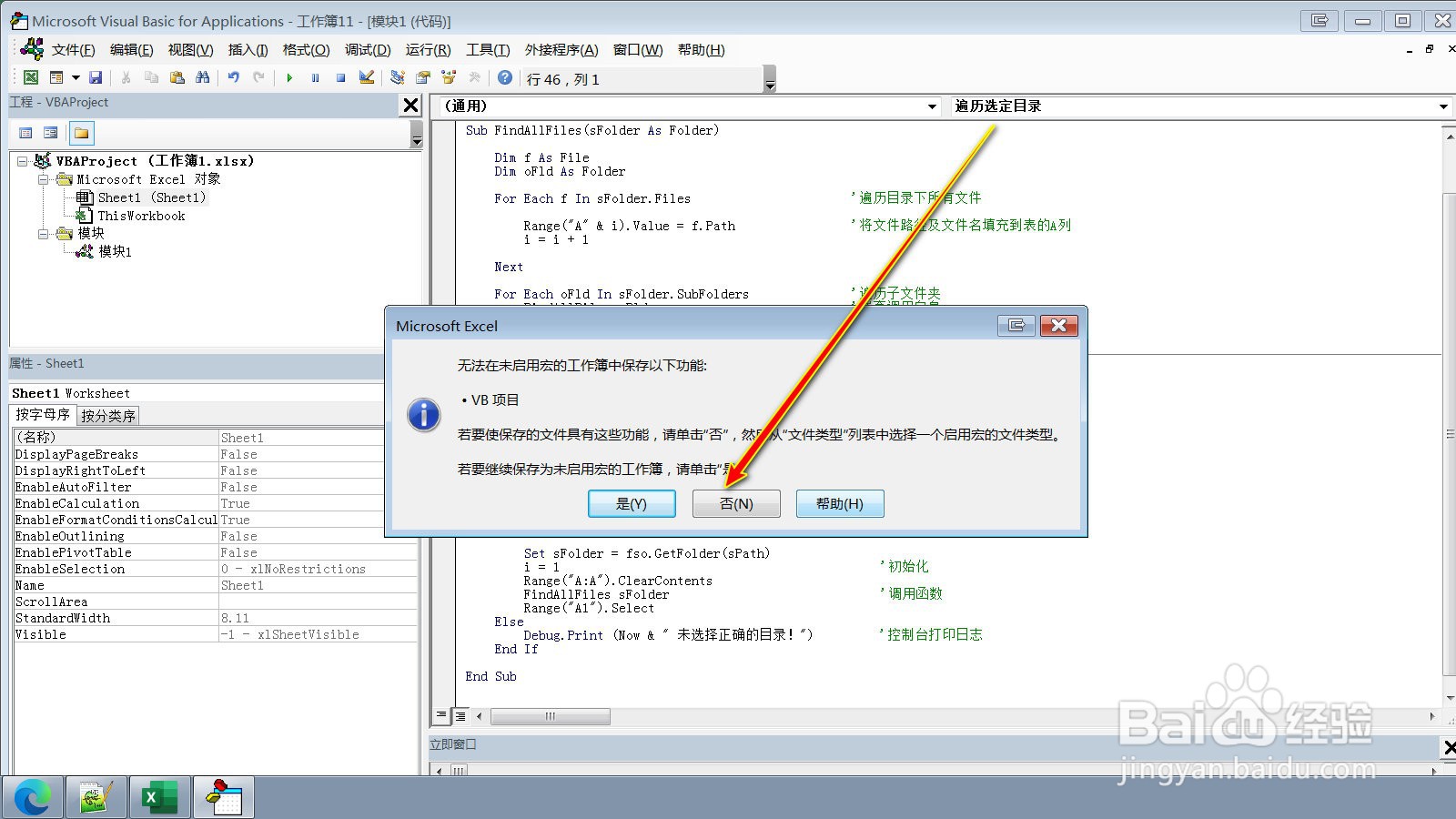Click the View Code icon in the project panel
Image resolution: width=1456 pixels, height=819 pixels.
(x=25, y=133)
